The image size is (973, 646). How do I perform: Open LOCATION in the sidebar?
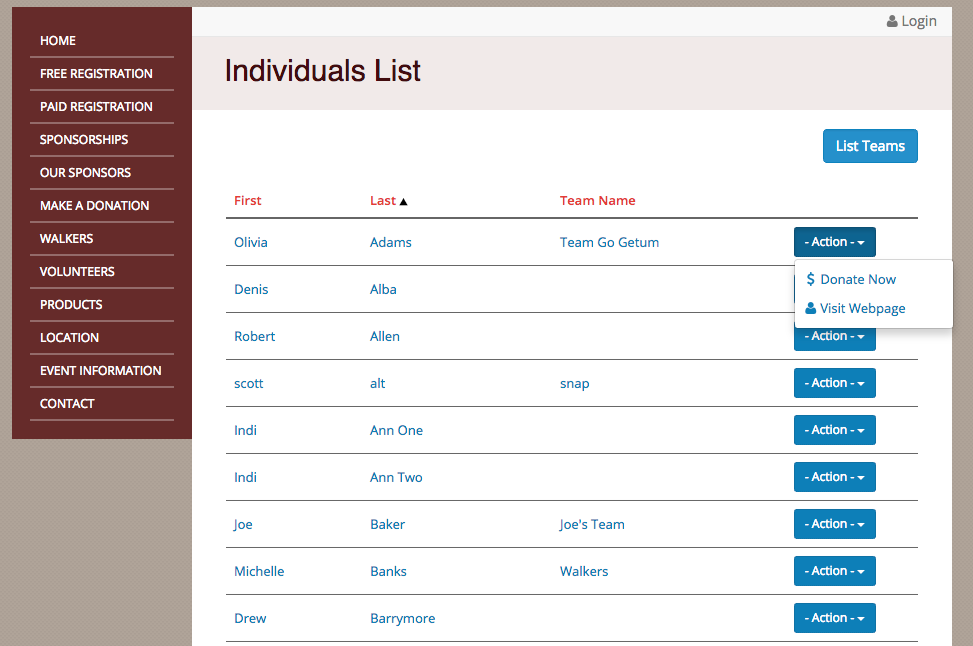(x=69, y=338)
